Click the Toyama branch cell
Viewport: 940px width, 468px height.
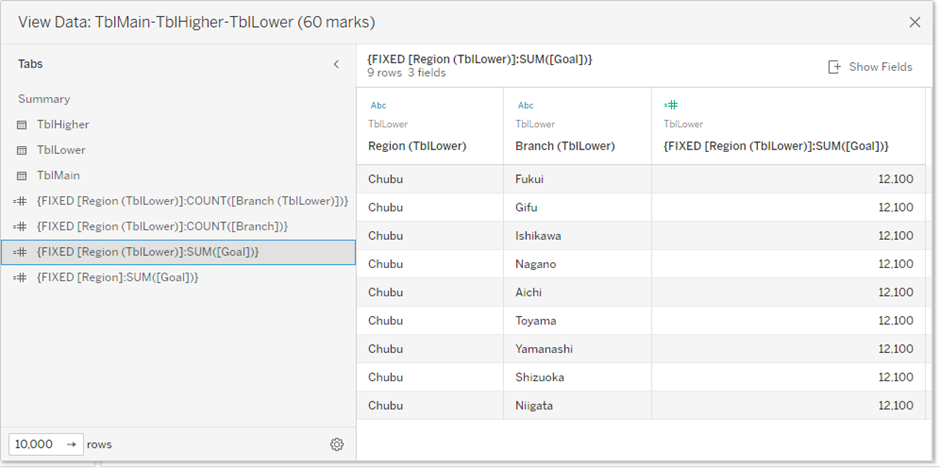pos(577,321)
